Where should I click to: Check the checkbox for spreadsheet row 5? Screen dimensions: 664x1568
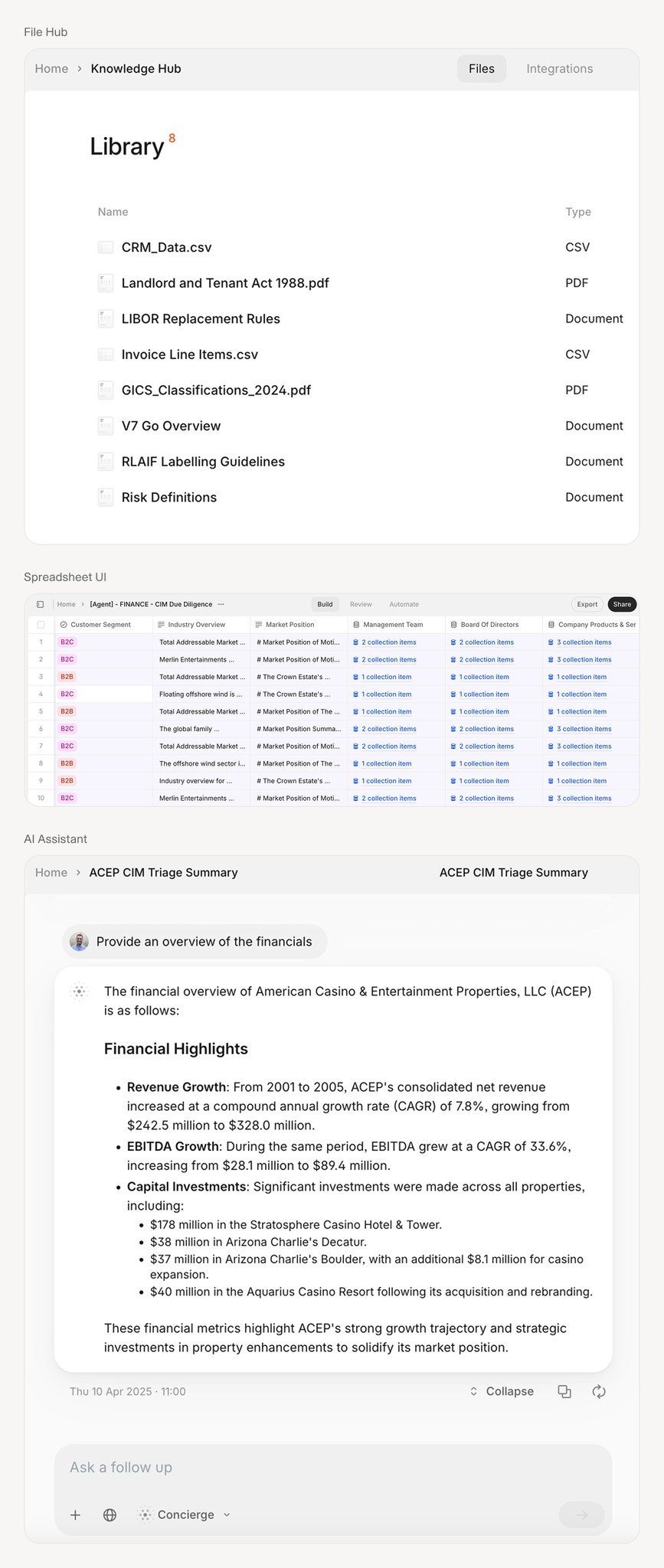pyautogui.click(x=41, y=711)
